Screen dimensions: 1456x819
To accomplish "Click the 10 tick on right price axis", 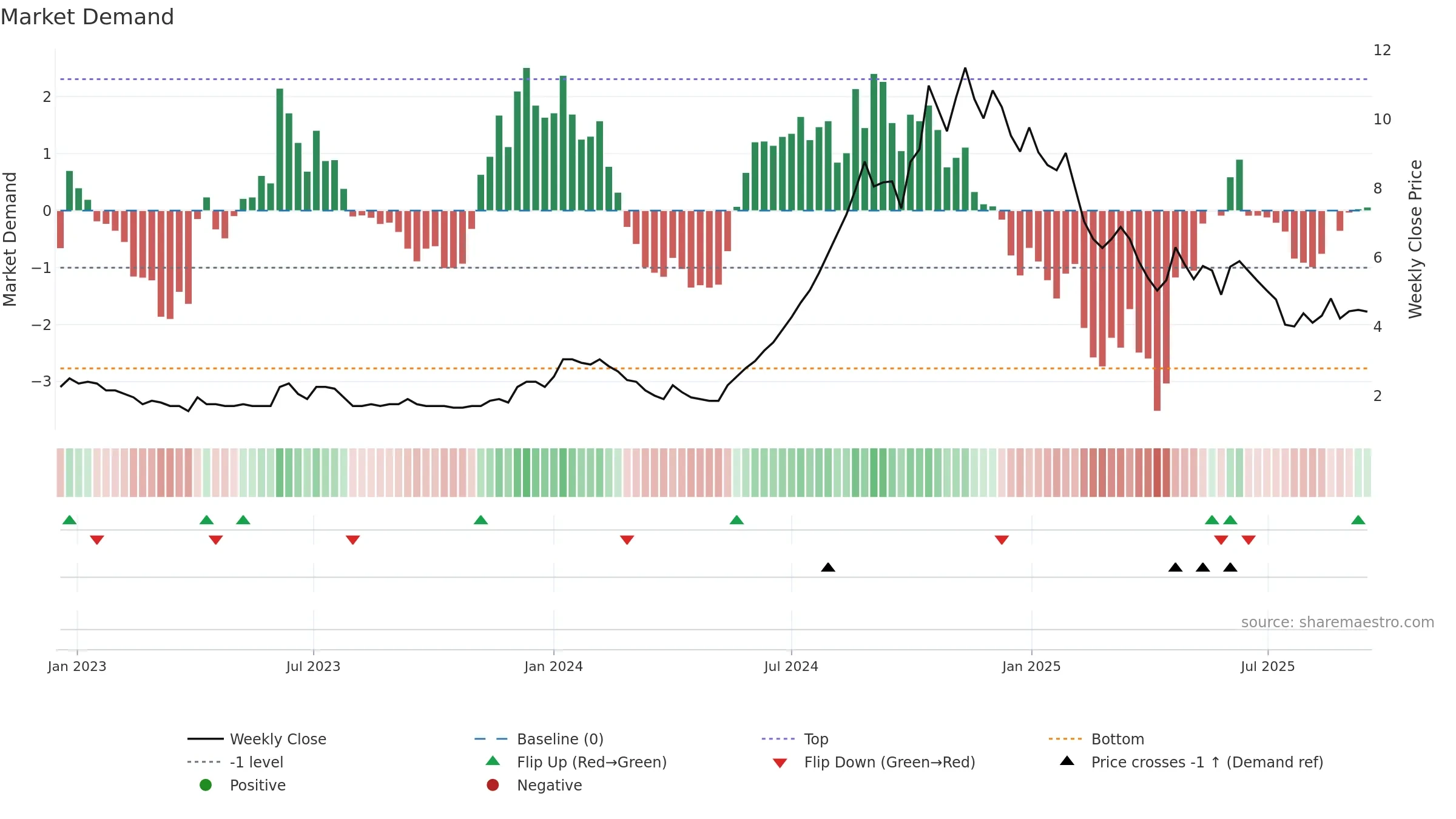I will (1382, 119).
